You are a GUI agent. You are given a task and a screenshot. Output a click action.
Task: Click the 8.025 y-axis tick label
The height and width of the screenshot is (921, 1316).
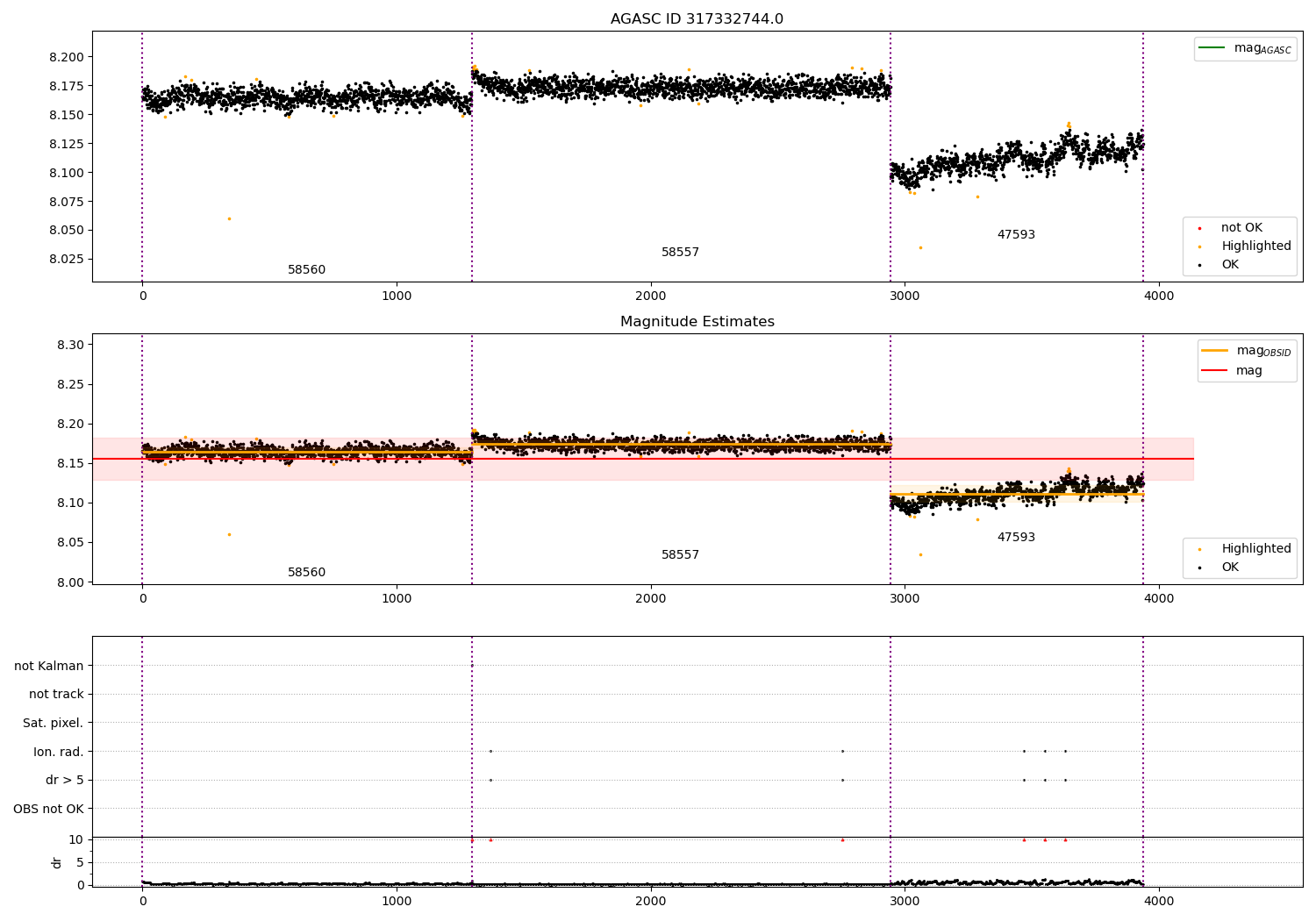coord(66,259)
